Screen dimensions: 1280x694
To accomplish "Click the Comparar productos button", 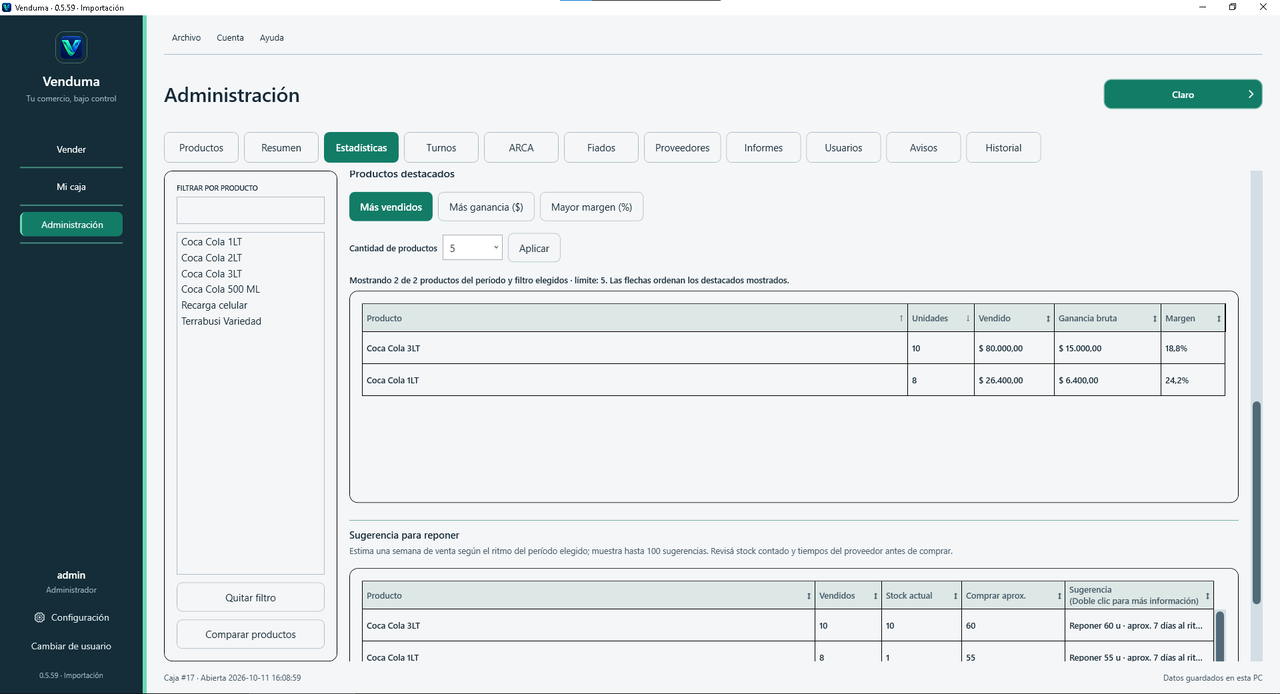I will click(251, 635).
